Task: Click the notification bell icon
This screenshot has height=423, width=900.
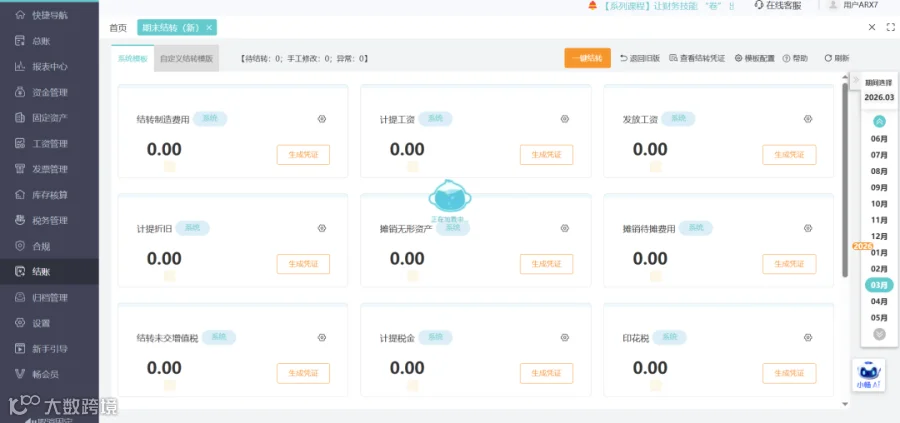Action: (592, 6)
